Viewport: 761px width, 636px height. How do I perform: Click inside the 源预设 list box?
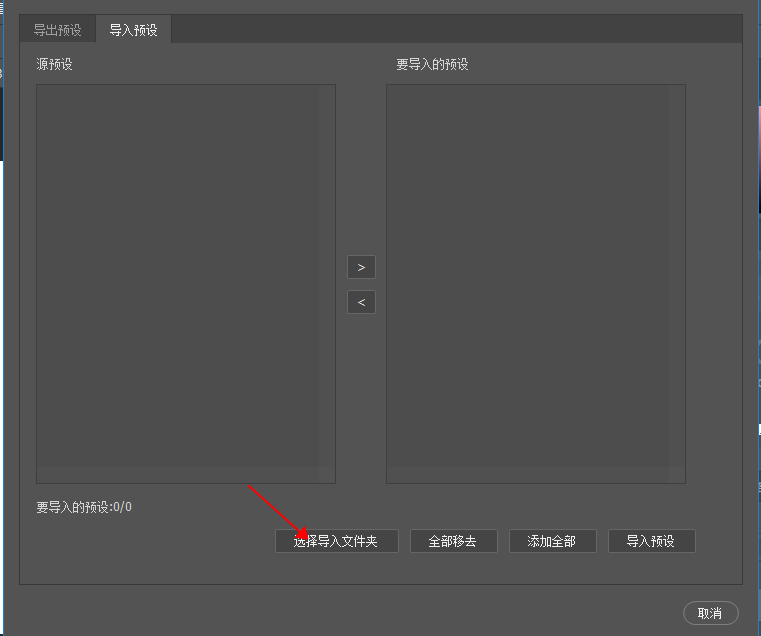click(x=186, y=284)
